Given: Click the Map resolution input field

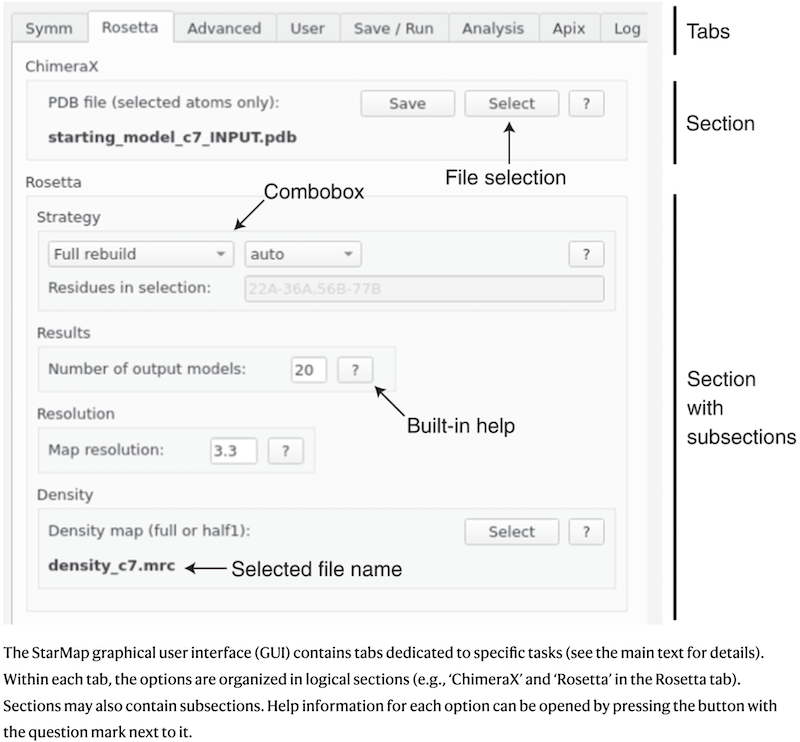Looking at the screenshot, I should coord(233,451).
